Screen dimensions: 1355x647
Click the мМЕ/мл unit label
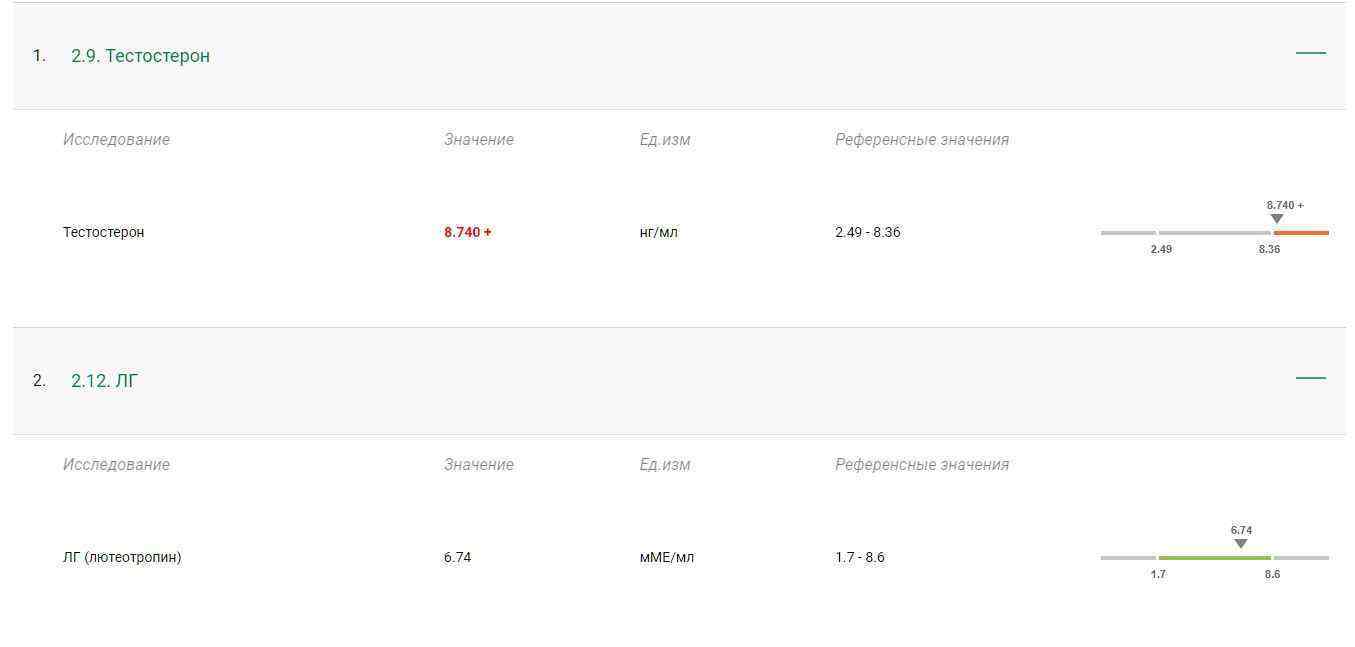point(666,557)
